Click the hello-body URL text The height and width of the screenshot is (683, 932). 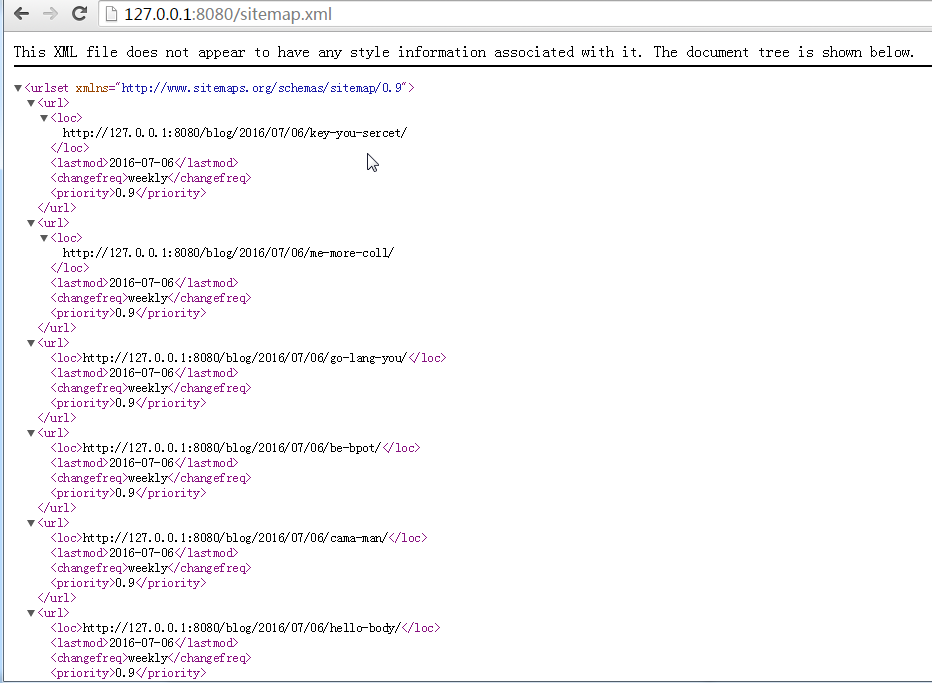click(241, 628)
